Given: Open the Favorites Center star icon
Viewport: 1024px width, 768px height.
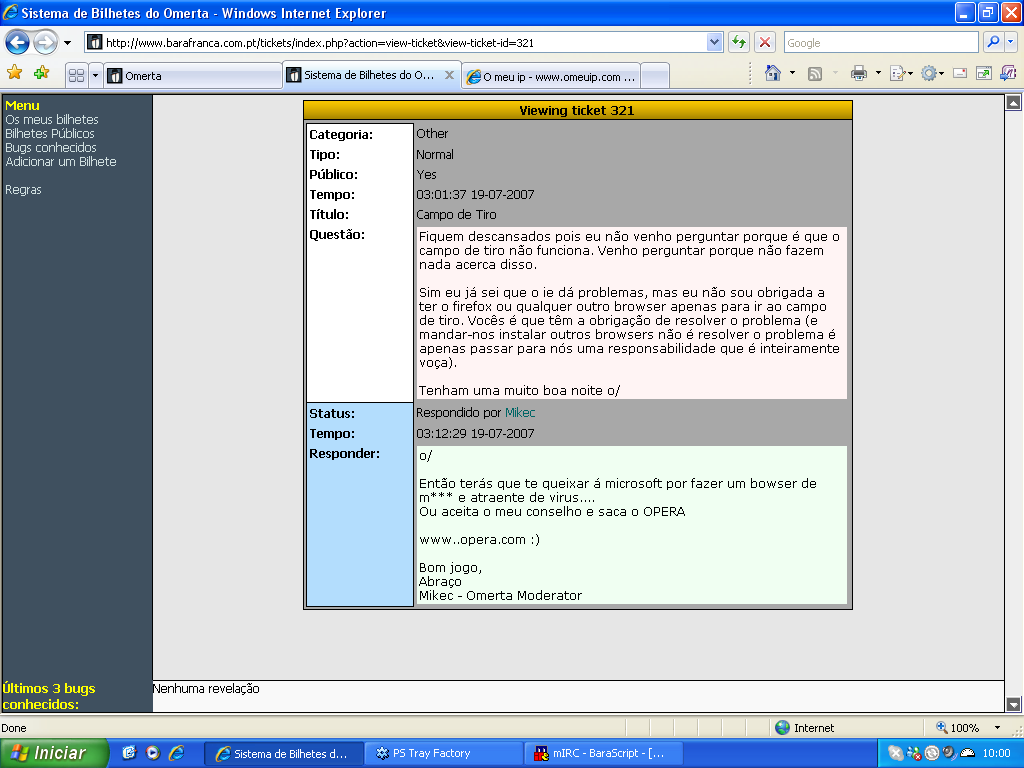Looking at the screenshot, I should [15, 73].
